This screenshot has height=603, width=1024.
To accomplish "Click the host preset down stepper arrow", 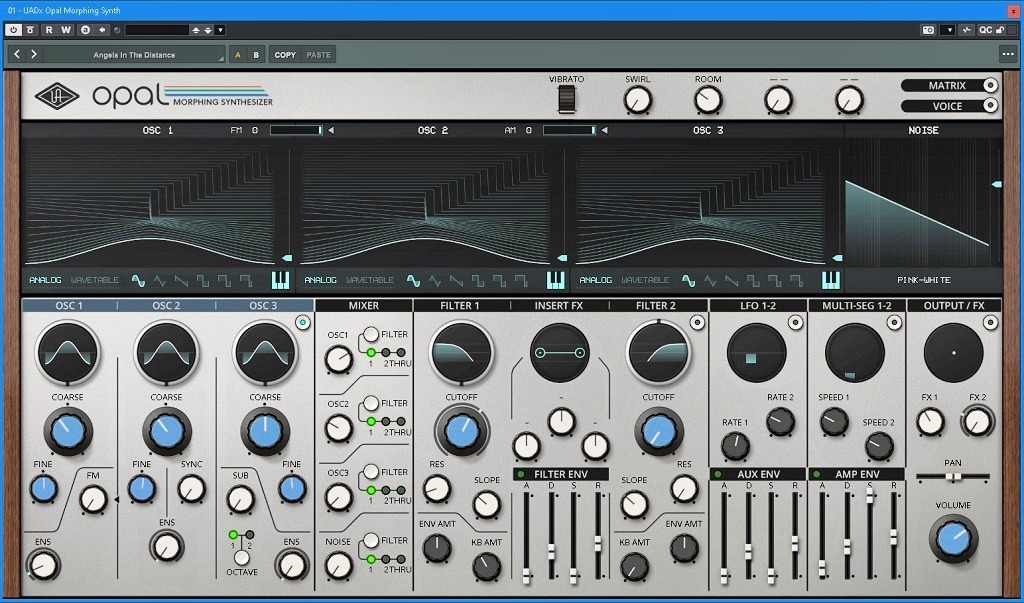I will (x=208, y=30).
